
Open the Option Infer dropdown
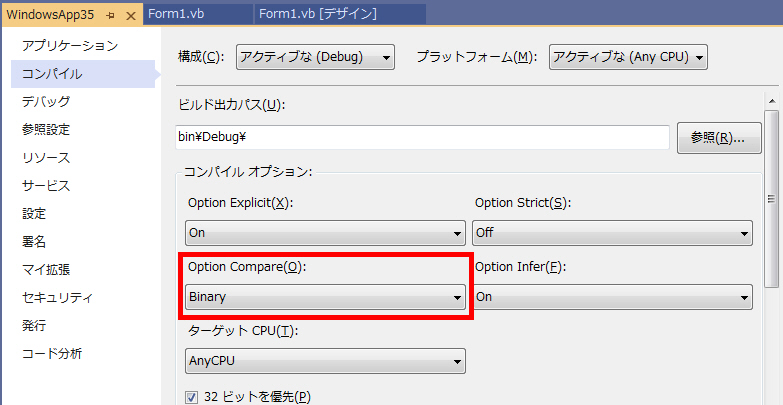pos(612,297)
